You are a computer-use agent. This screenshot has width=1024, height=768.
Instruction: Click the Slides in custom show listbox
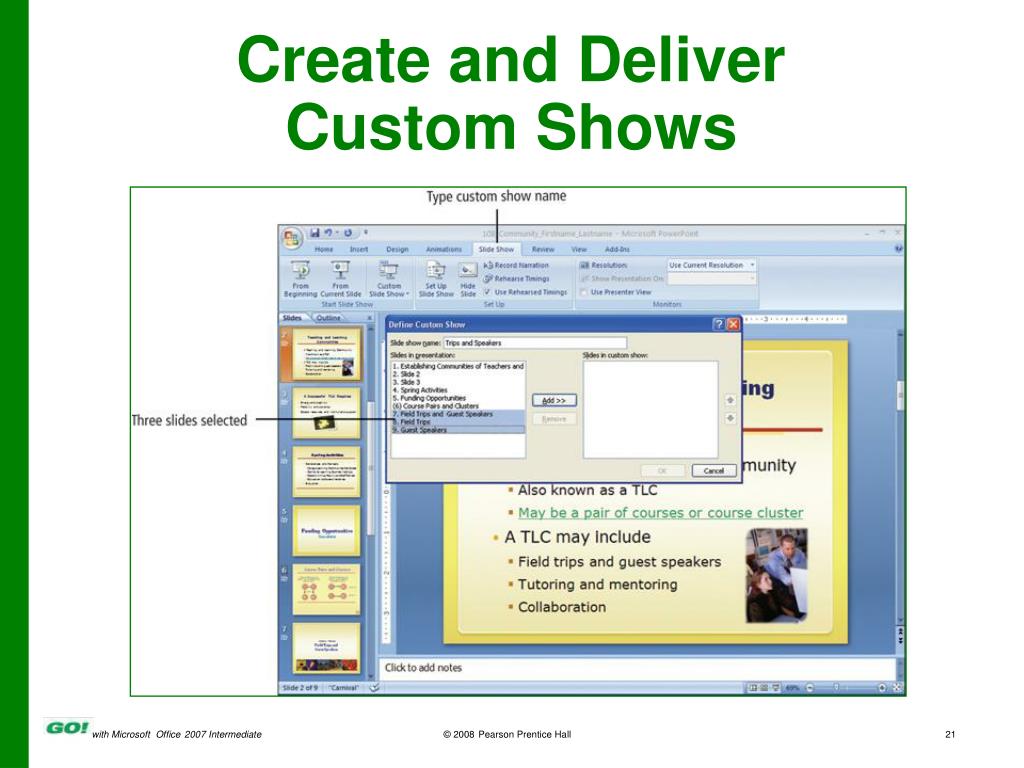[x=650, y=409]
